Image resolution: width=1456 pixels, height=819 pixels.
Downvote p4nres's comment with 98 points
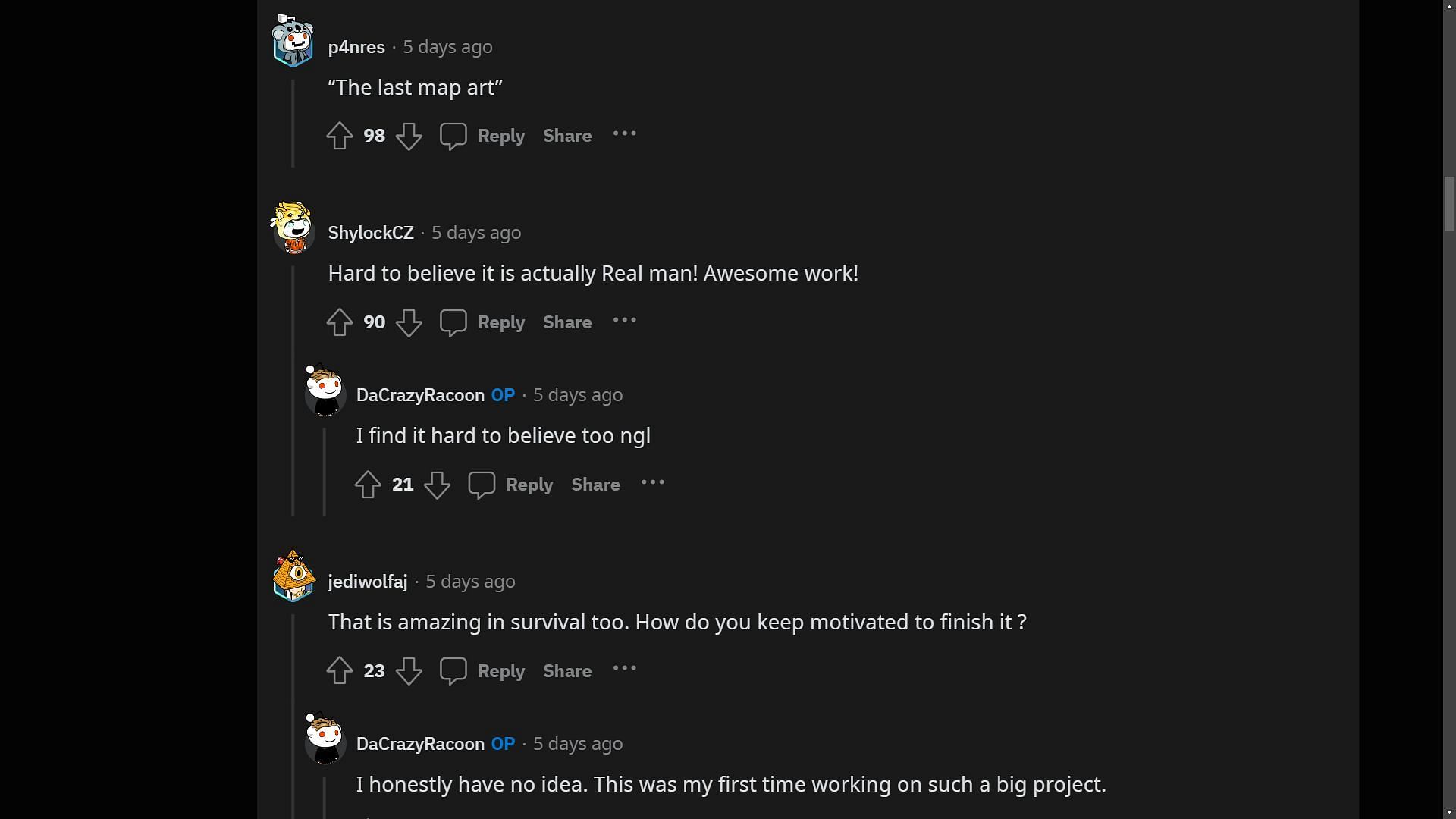(409, 136)
